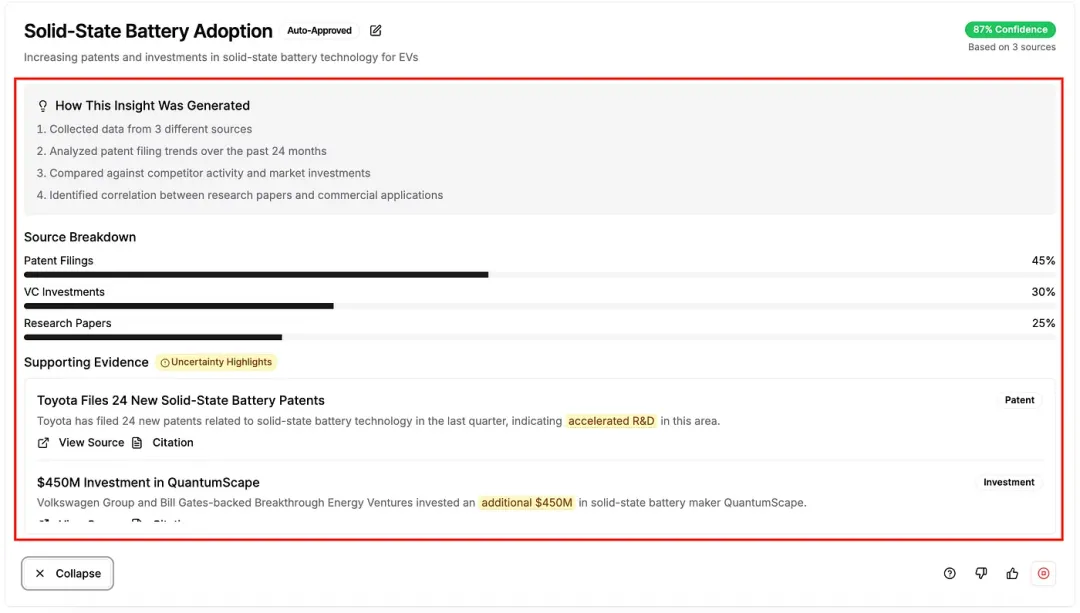Viewport: 1080px width, 613px height.
Task: Click the red circular flag icon
Action: point(1043,573)
